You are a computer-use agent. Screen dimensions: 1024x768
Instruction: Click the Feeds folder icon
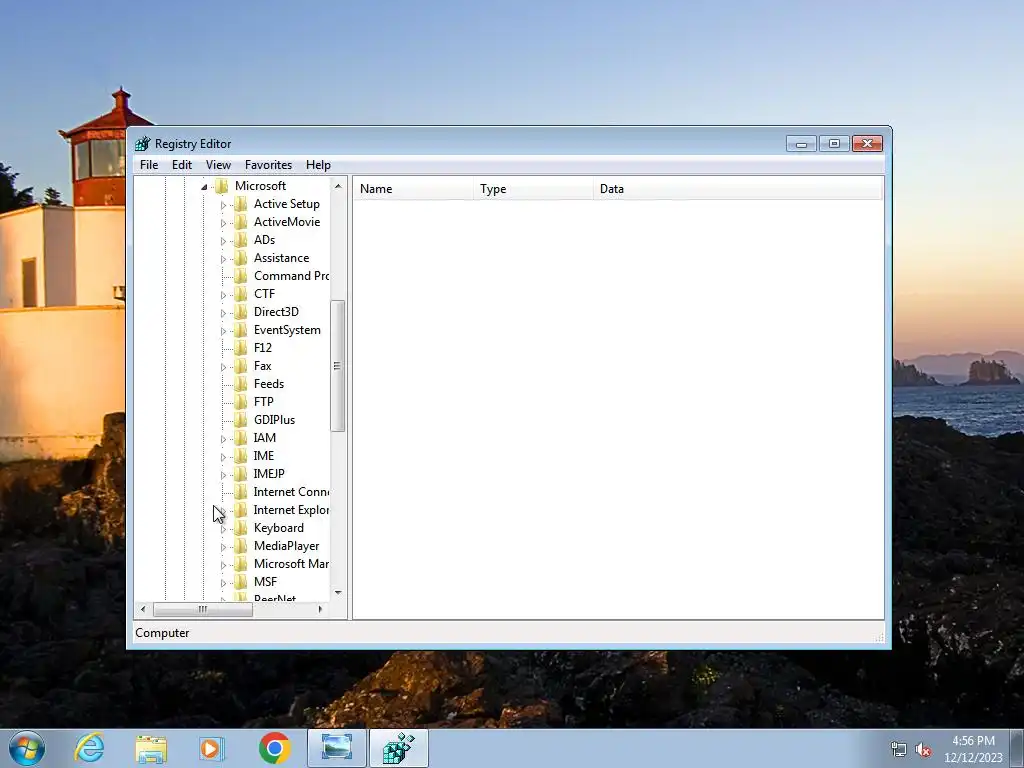[241, 383]
